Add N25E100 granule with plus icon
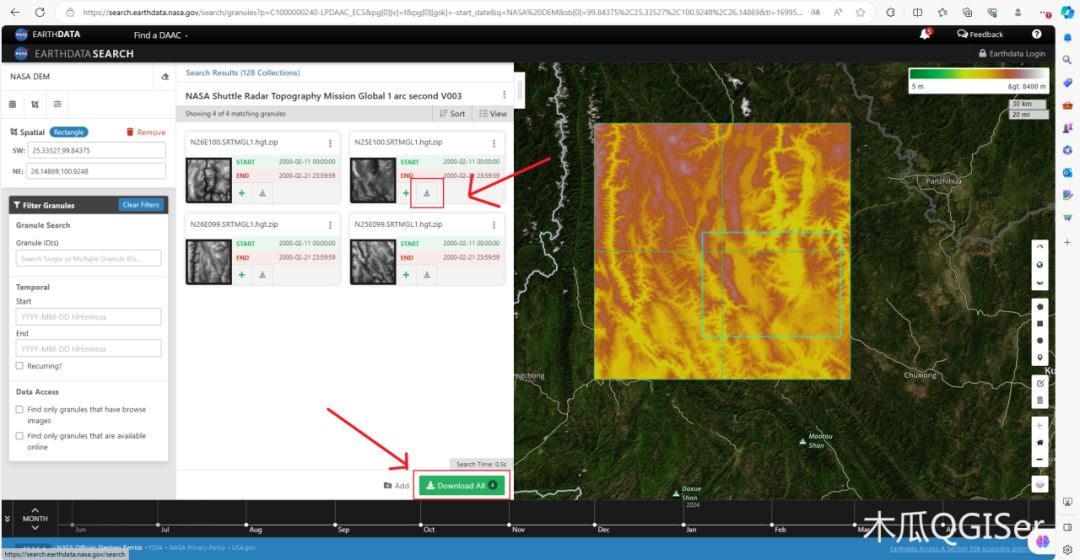Viewport: 1080px width, 560px height. point(406,194)
